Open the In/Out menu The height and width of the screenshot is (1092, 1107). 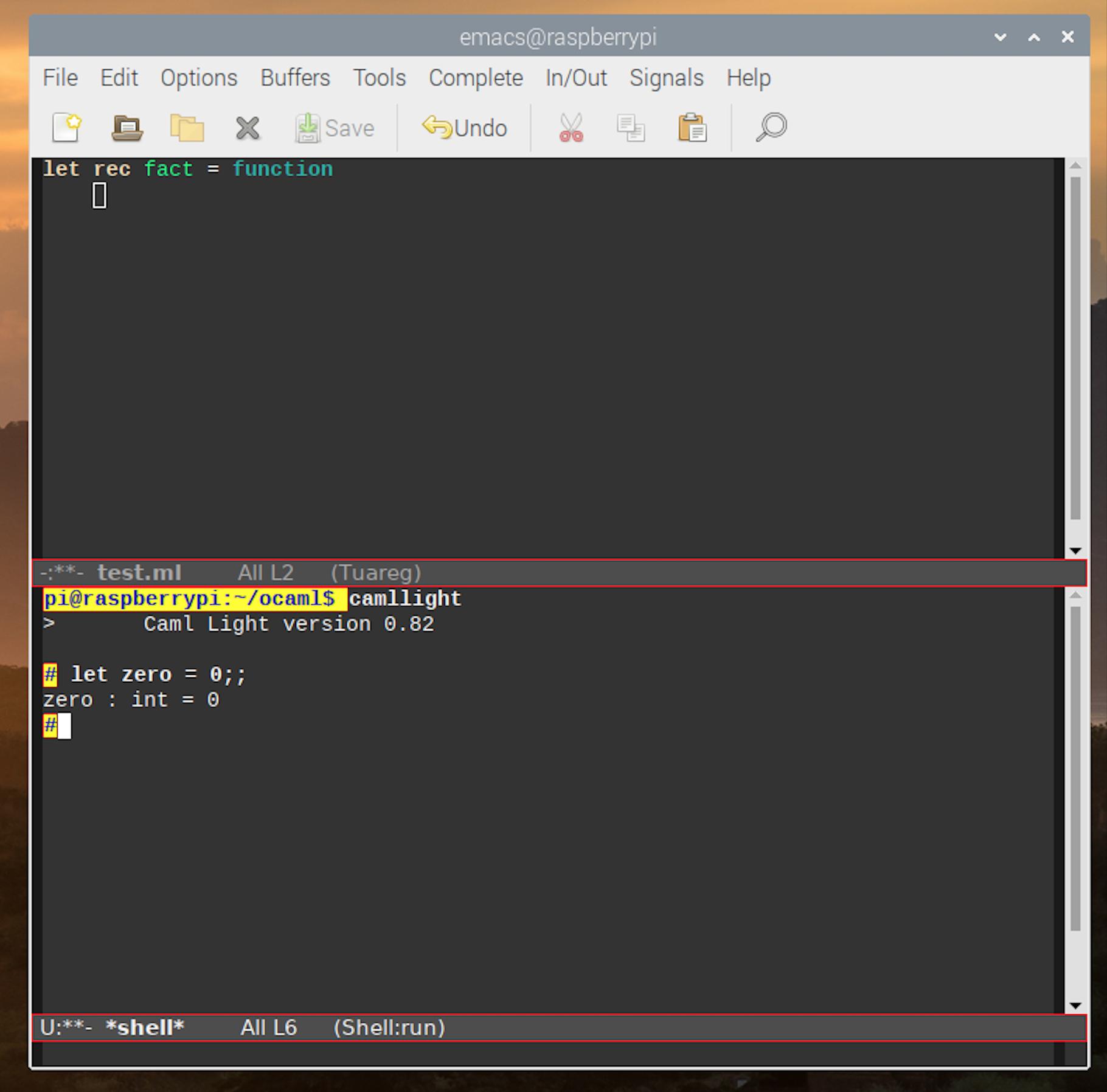click(x=575, y=78)
